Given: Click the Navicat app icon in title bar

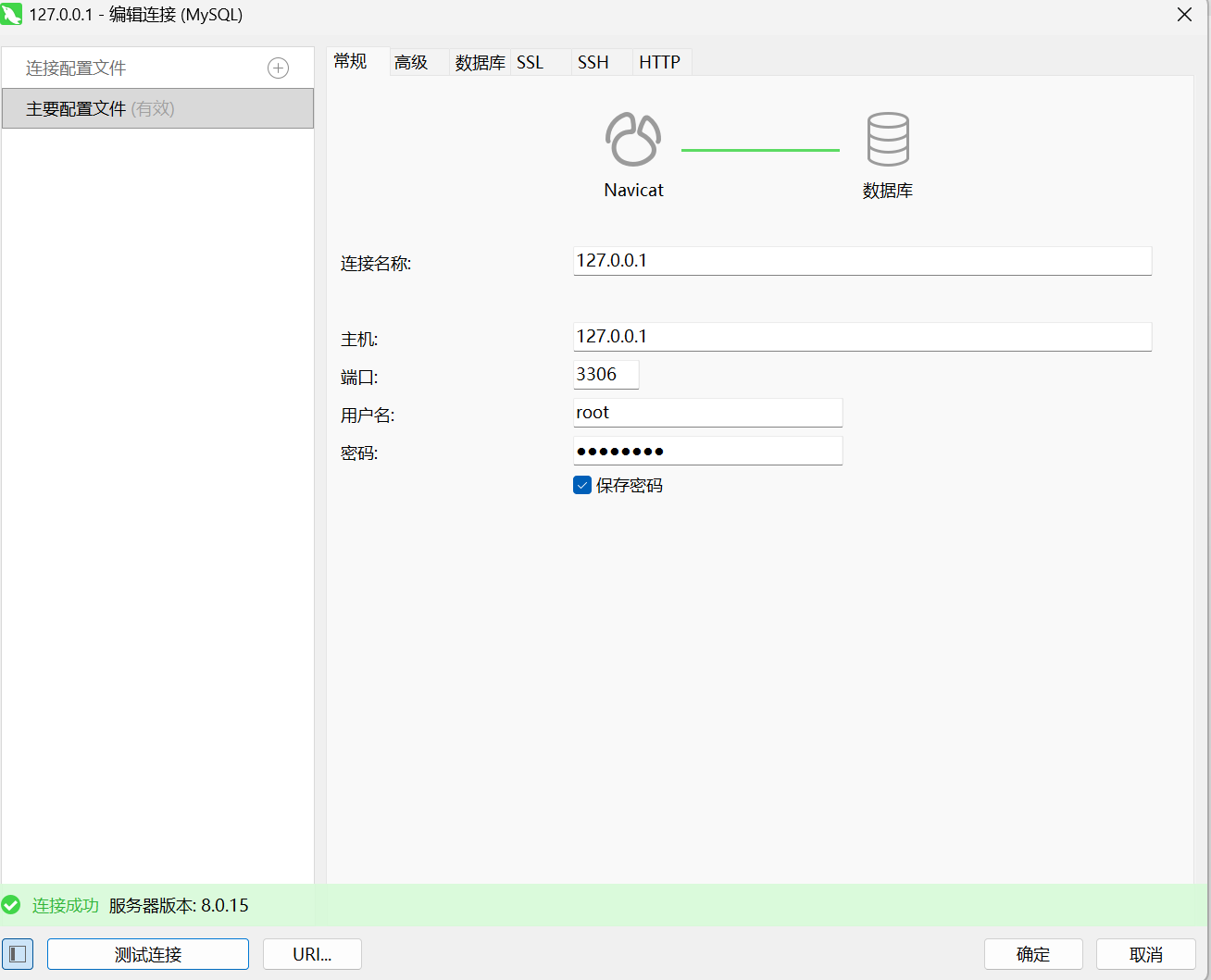Looking at the screenshot, I should pyautogui.click(x=11, y=14).
